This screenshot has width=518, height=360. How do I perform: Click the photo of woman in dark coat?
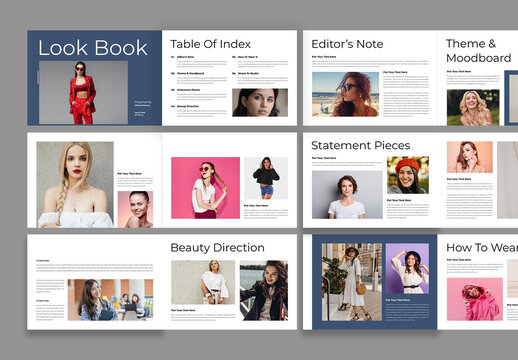264,290
